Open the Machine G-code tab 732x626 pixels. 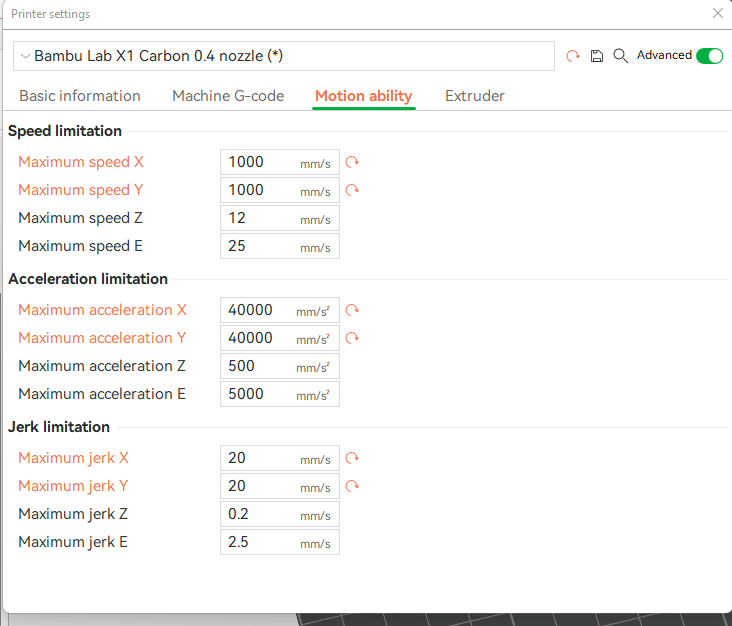[x=228, y=96]
